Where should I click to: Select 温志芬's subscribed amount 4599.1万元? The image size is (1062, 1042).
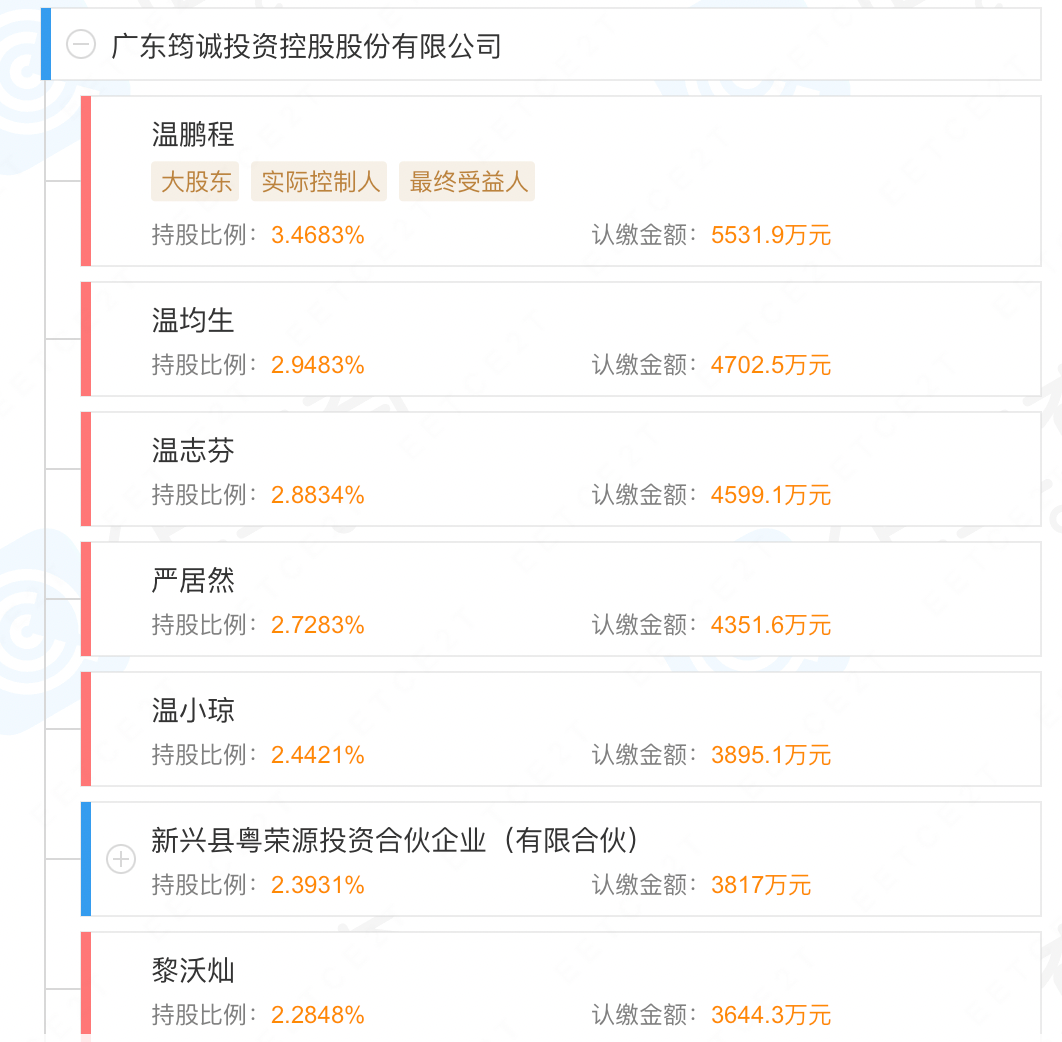pos(771,496)
